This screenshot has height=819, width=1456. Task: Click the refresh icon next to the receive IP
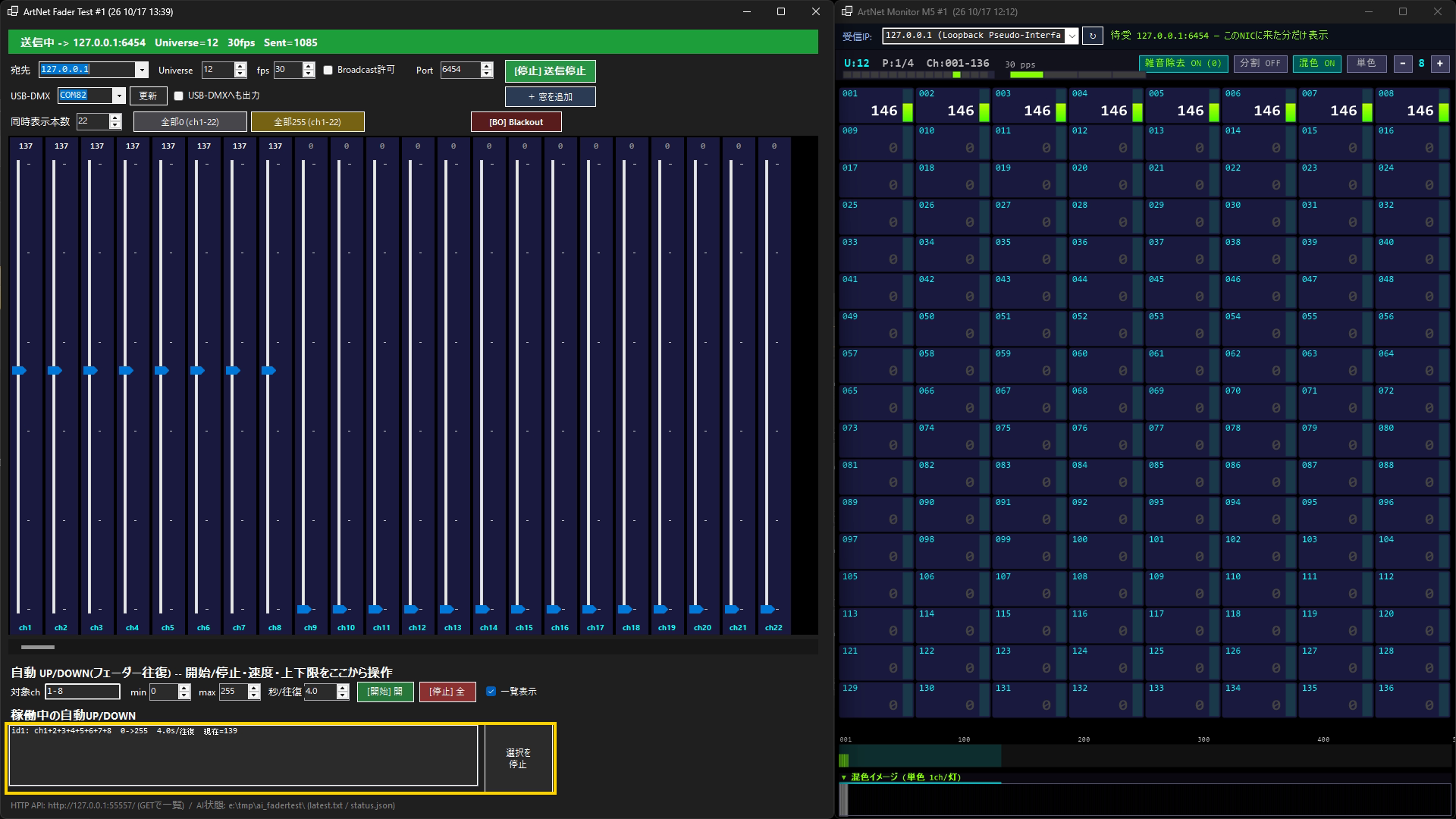tap(1092, 36)
